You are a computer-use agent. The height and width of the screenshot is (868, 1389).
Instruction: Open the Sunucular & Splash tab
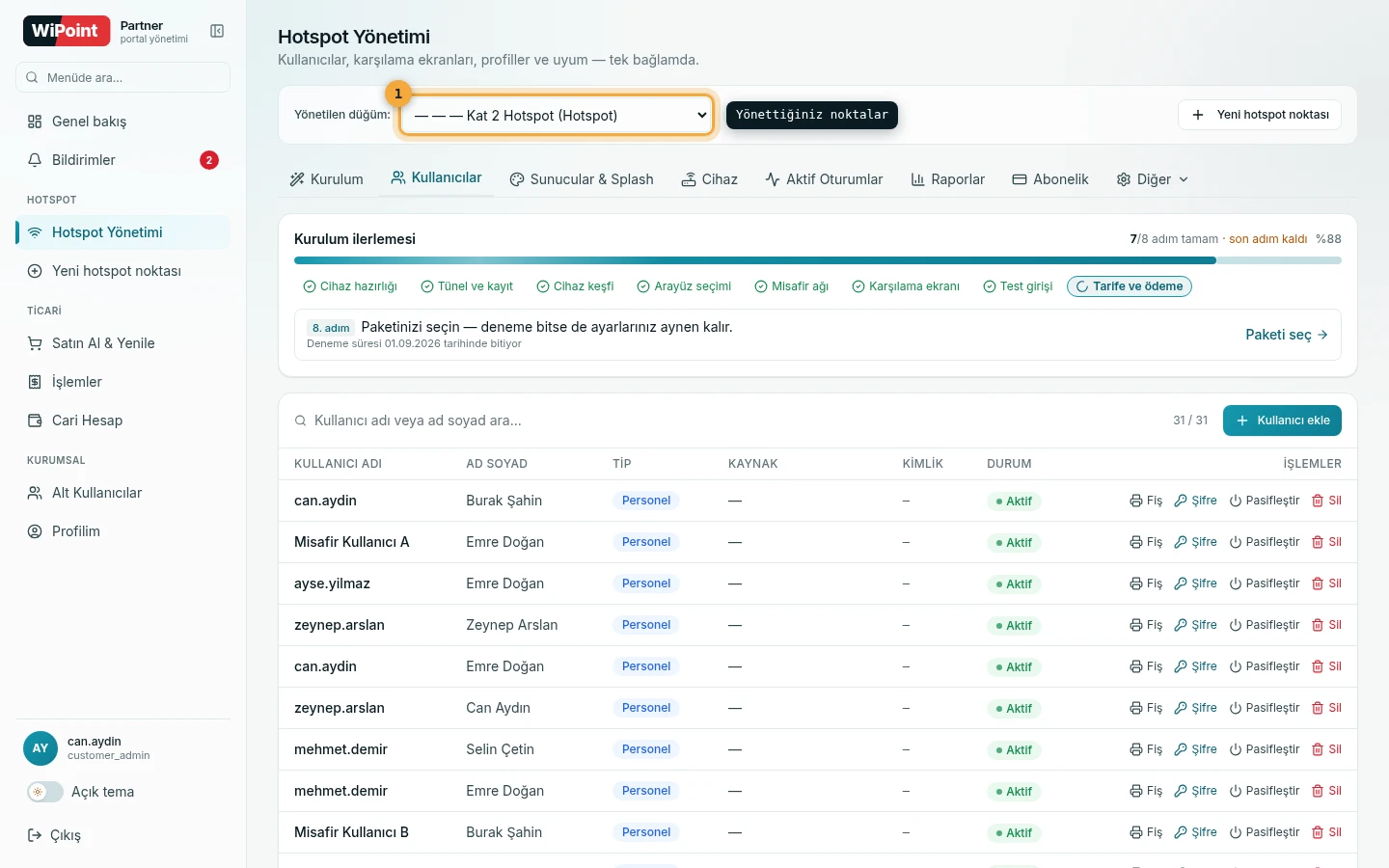pyautogui.click(x=582, y=179)
